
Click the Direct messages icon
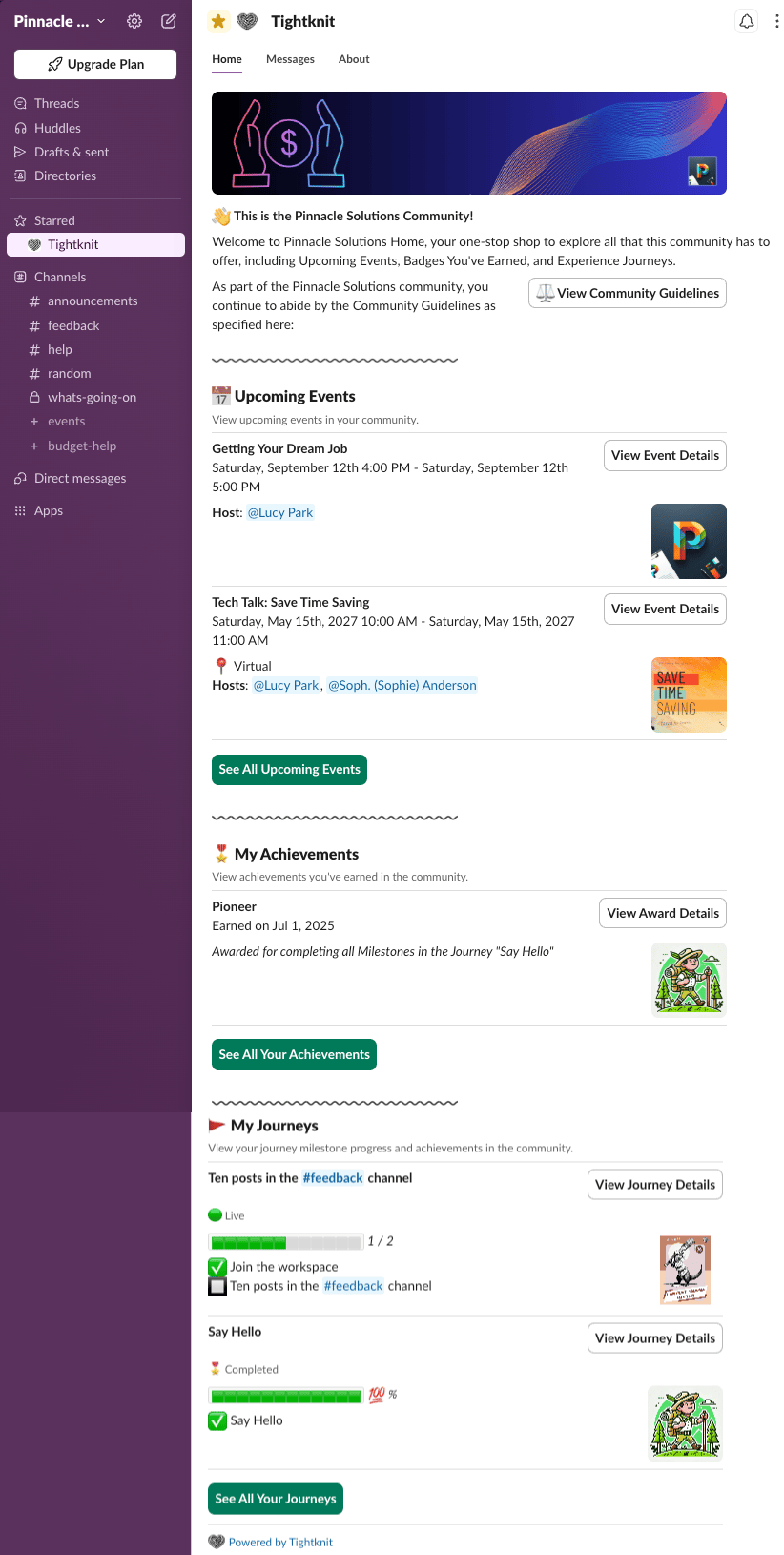(x=20, y=478)
